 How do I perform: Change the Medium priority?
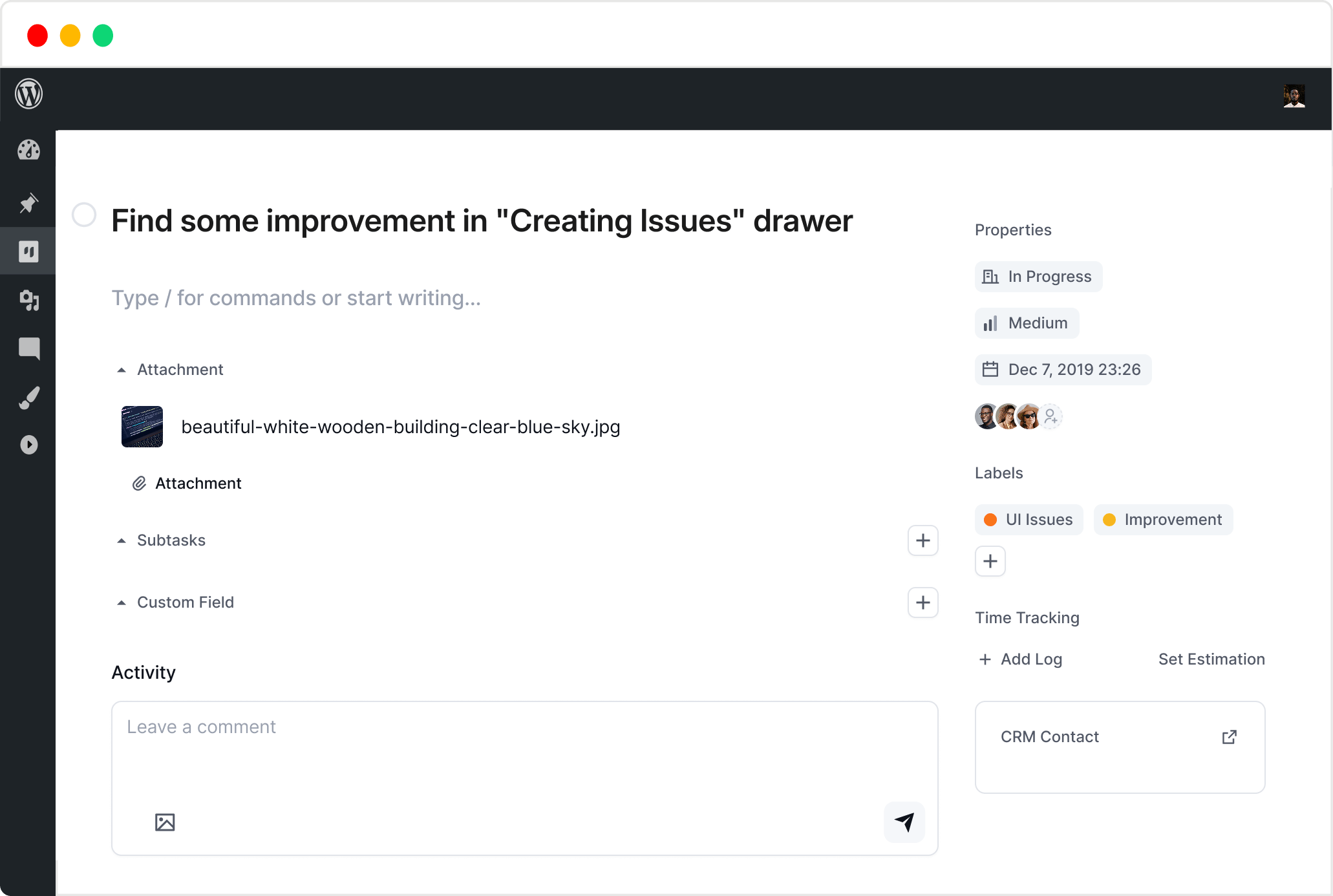[x=1027, y=323]
